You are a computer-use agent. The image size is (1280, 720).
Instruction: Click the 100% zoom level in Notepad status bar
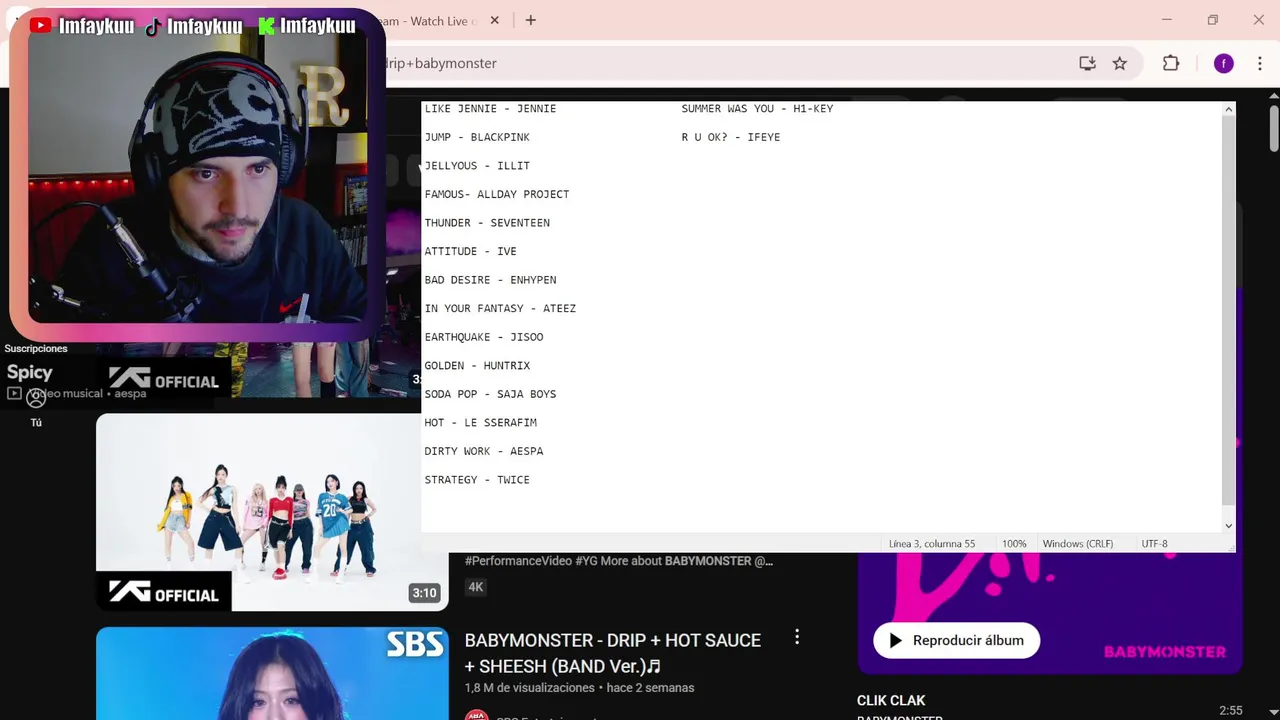click(x=1014, y=544)
